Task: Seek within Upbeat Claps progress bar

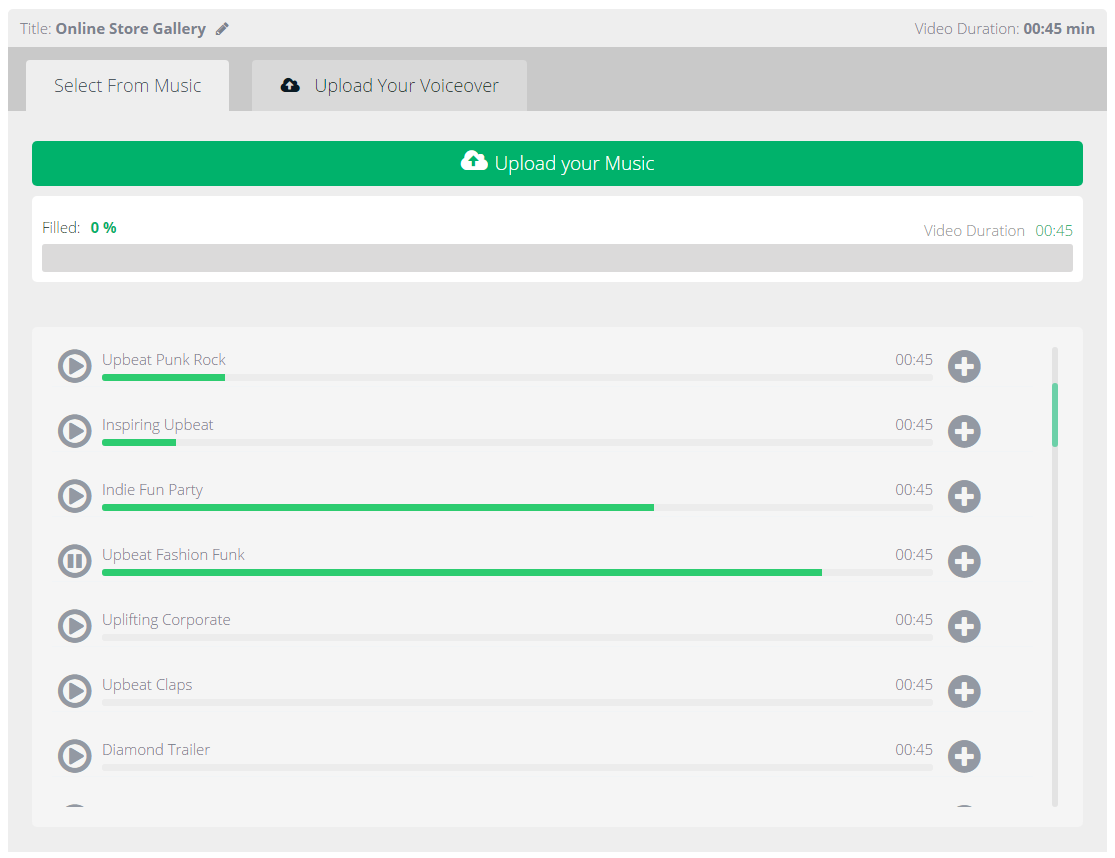Action: (517, 702)
